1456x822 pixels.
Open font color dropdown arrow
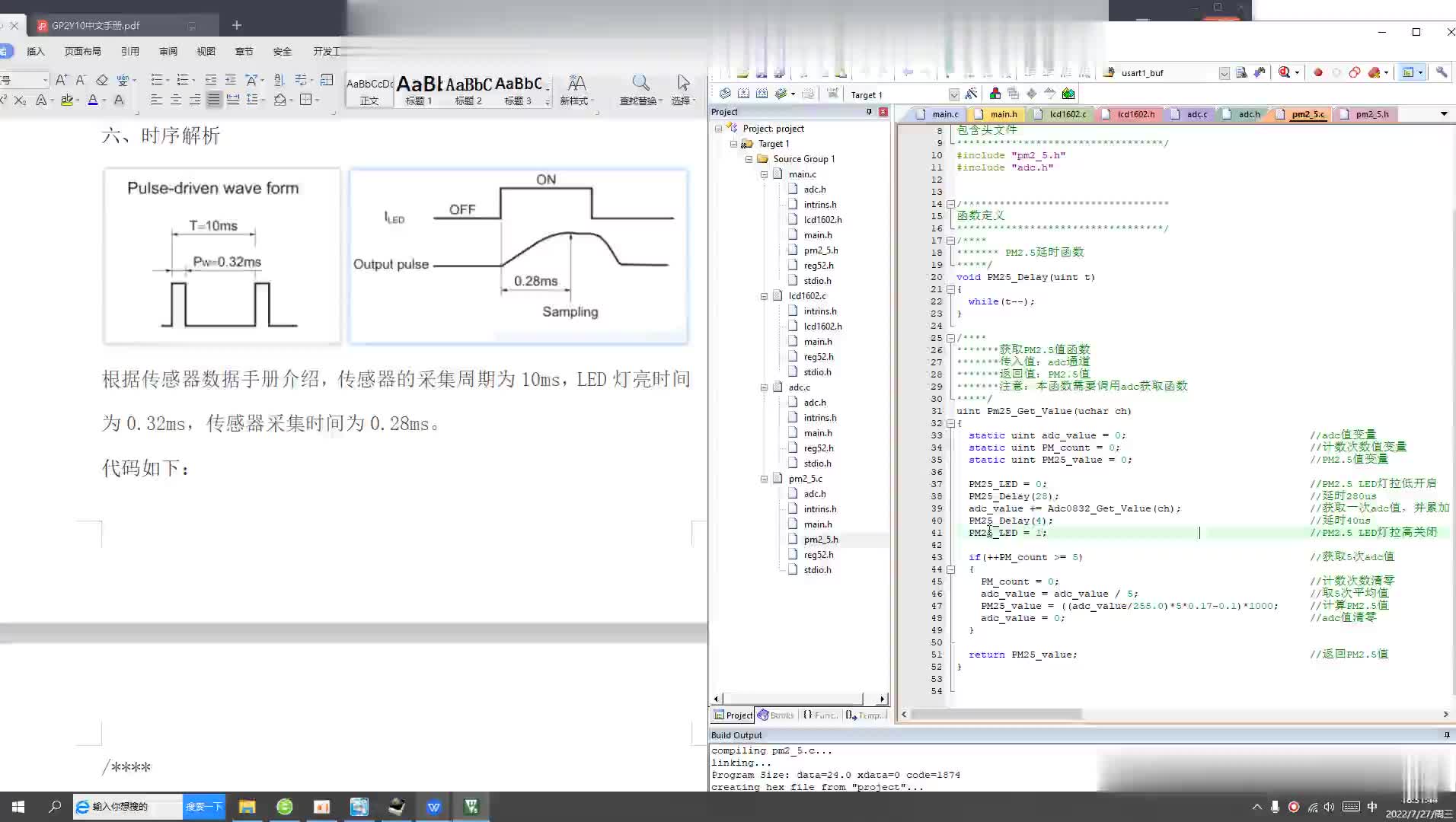point(104,100)
